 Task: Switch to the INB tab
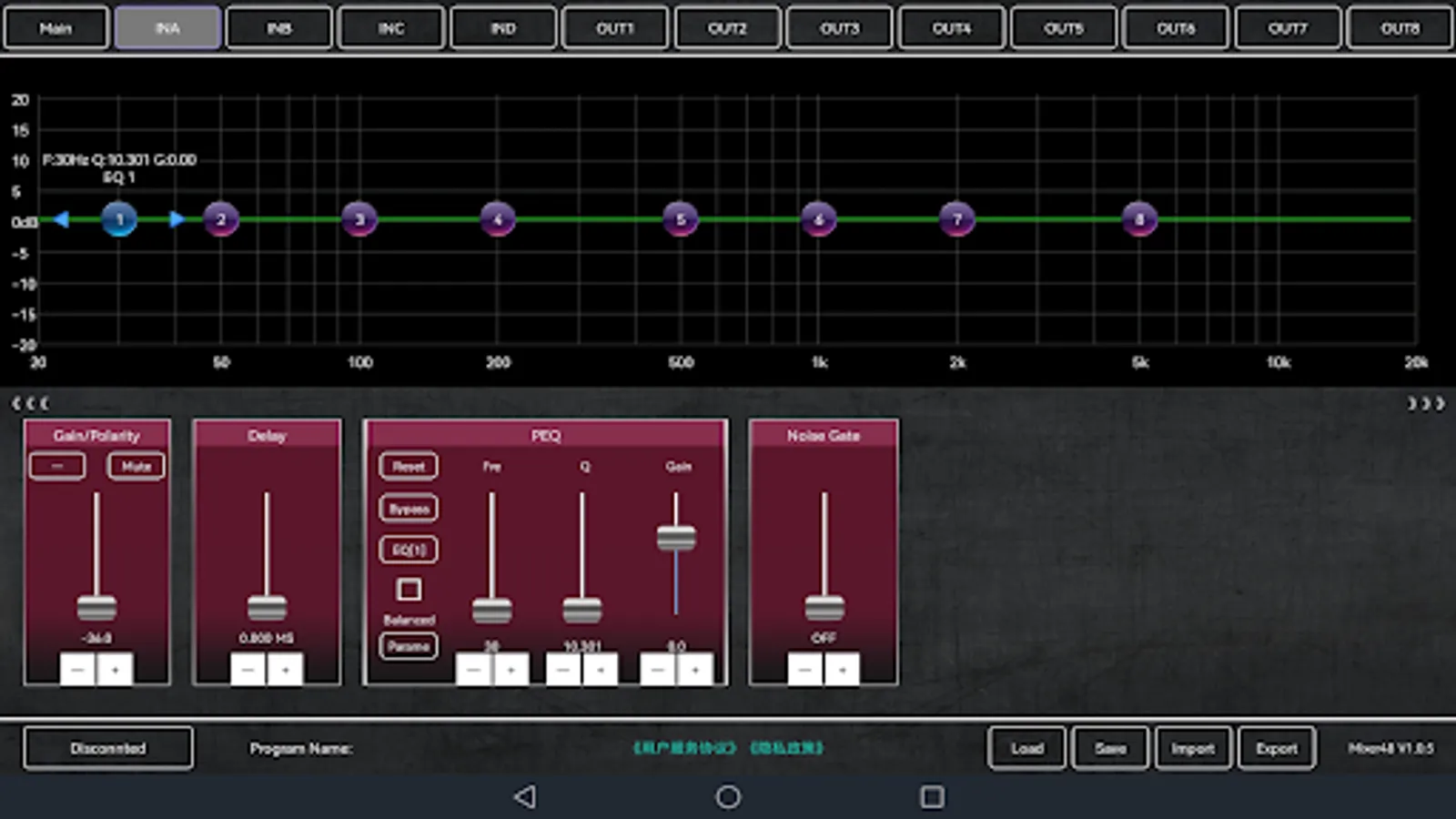(279, 28)
